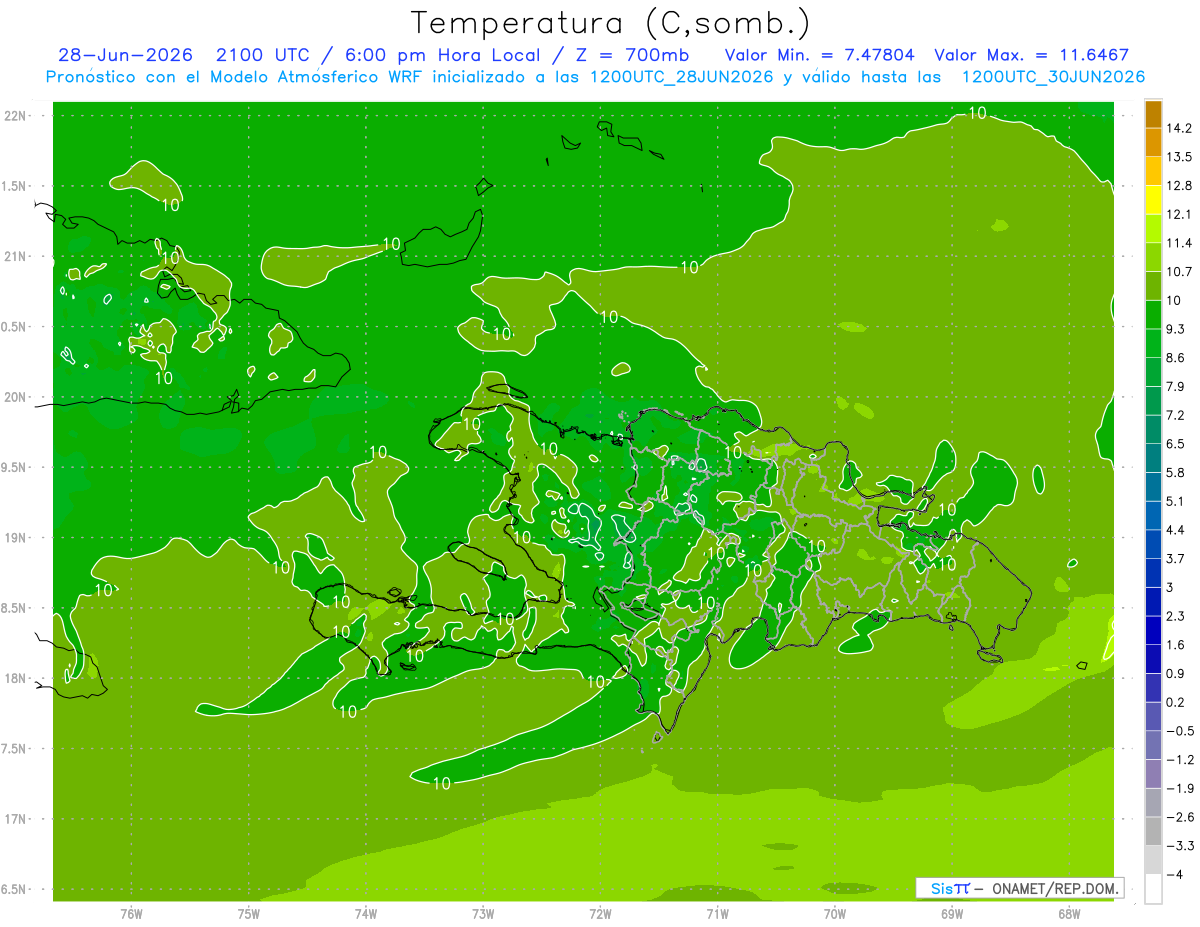1200x927 pixels.
Task: Click the '10.7' color scale value
Action: tap(1178, 272)
